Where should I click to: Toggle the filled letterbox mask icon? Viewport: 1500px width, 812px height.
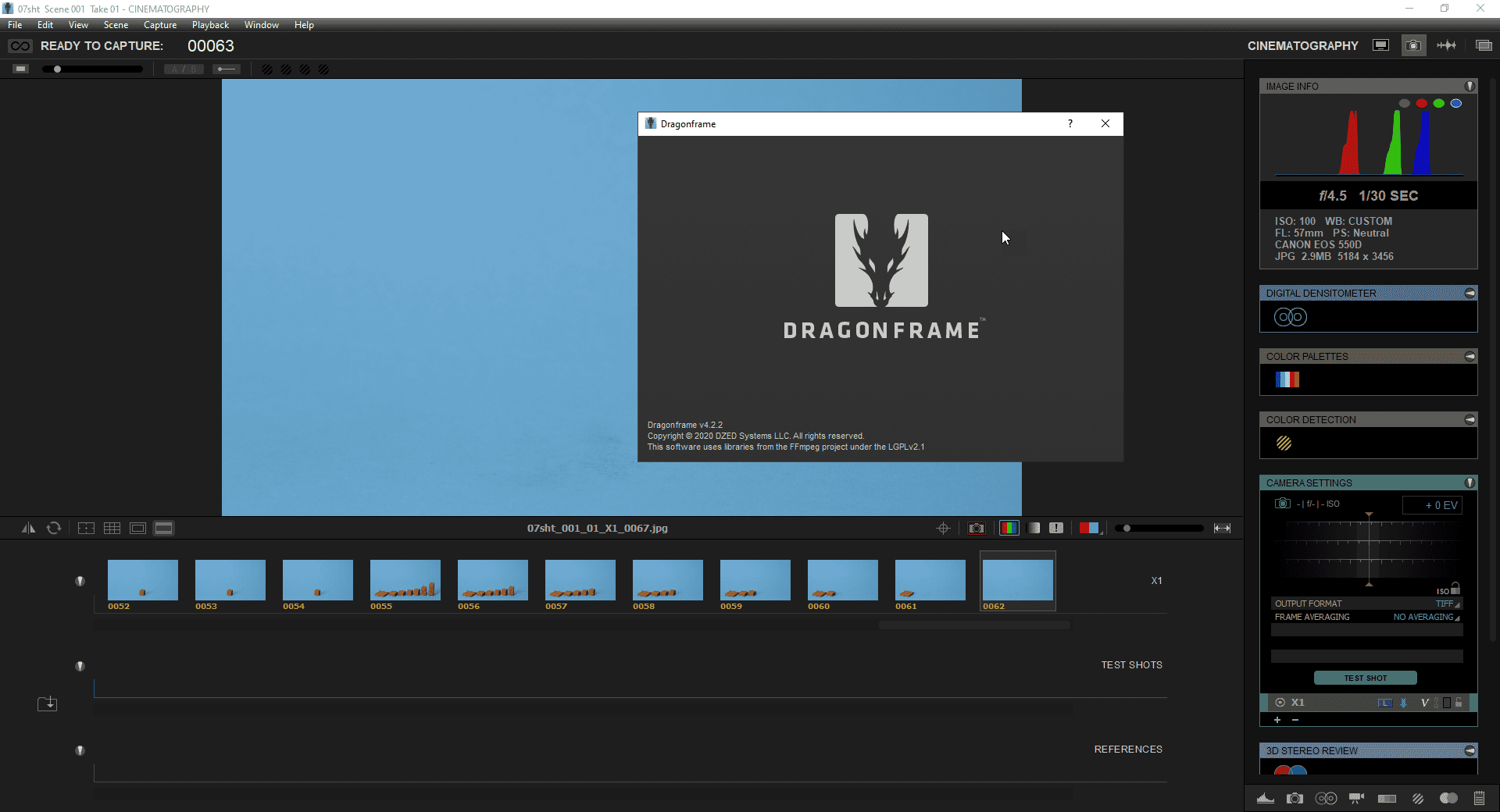(x=163, y=529)
